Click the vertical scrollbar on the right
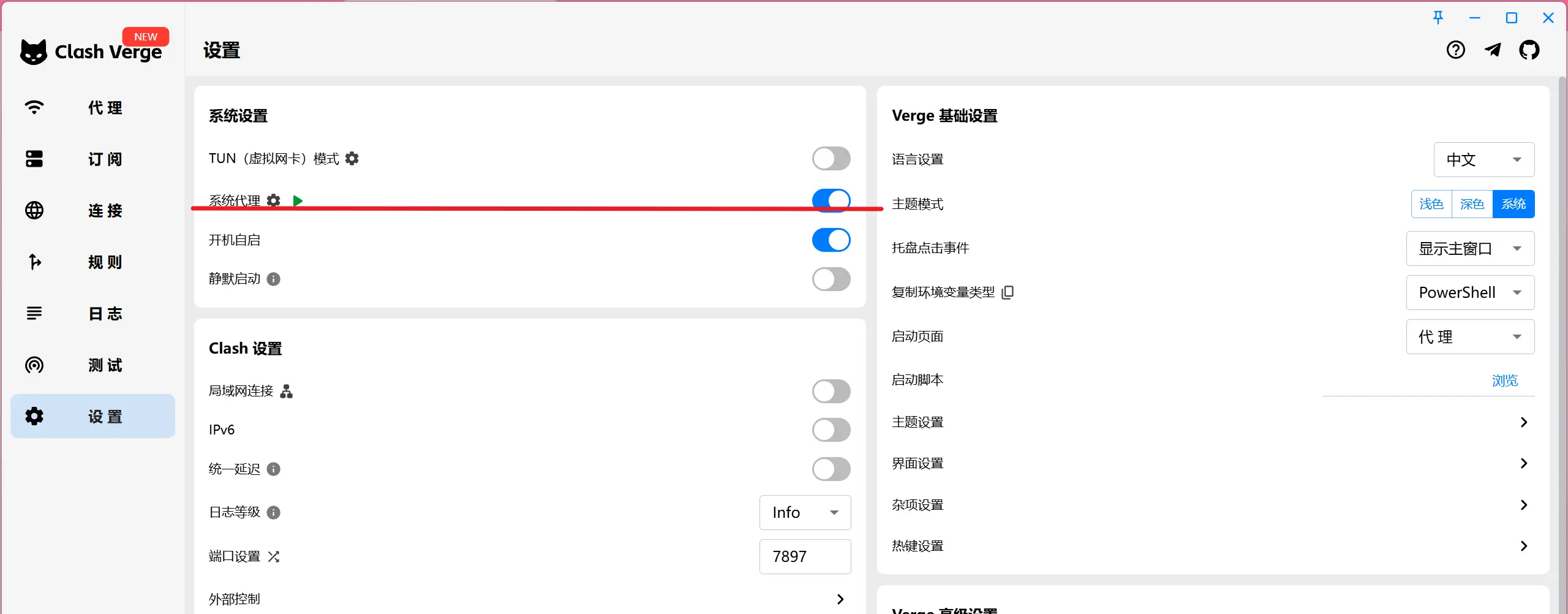 tap(1562, 306)
